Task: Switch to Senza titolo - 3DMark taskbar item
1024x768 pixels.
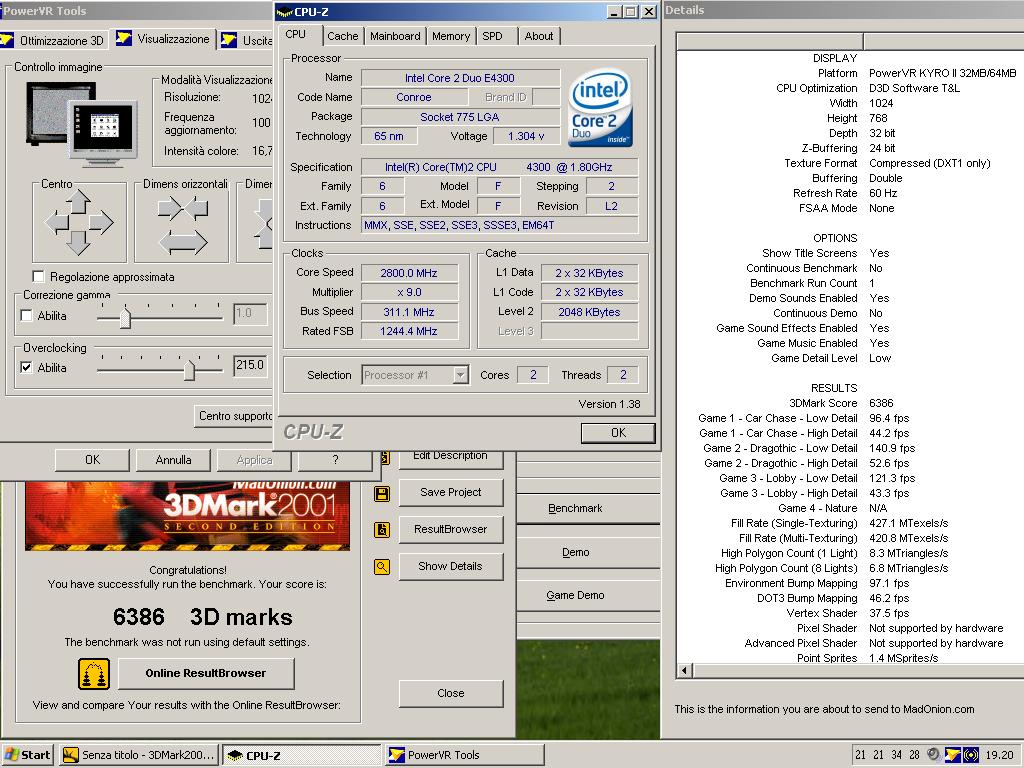Action: pos(138,755)
